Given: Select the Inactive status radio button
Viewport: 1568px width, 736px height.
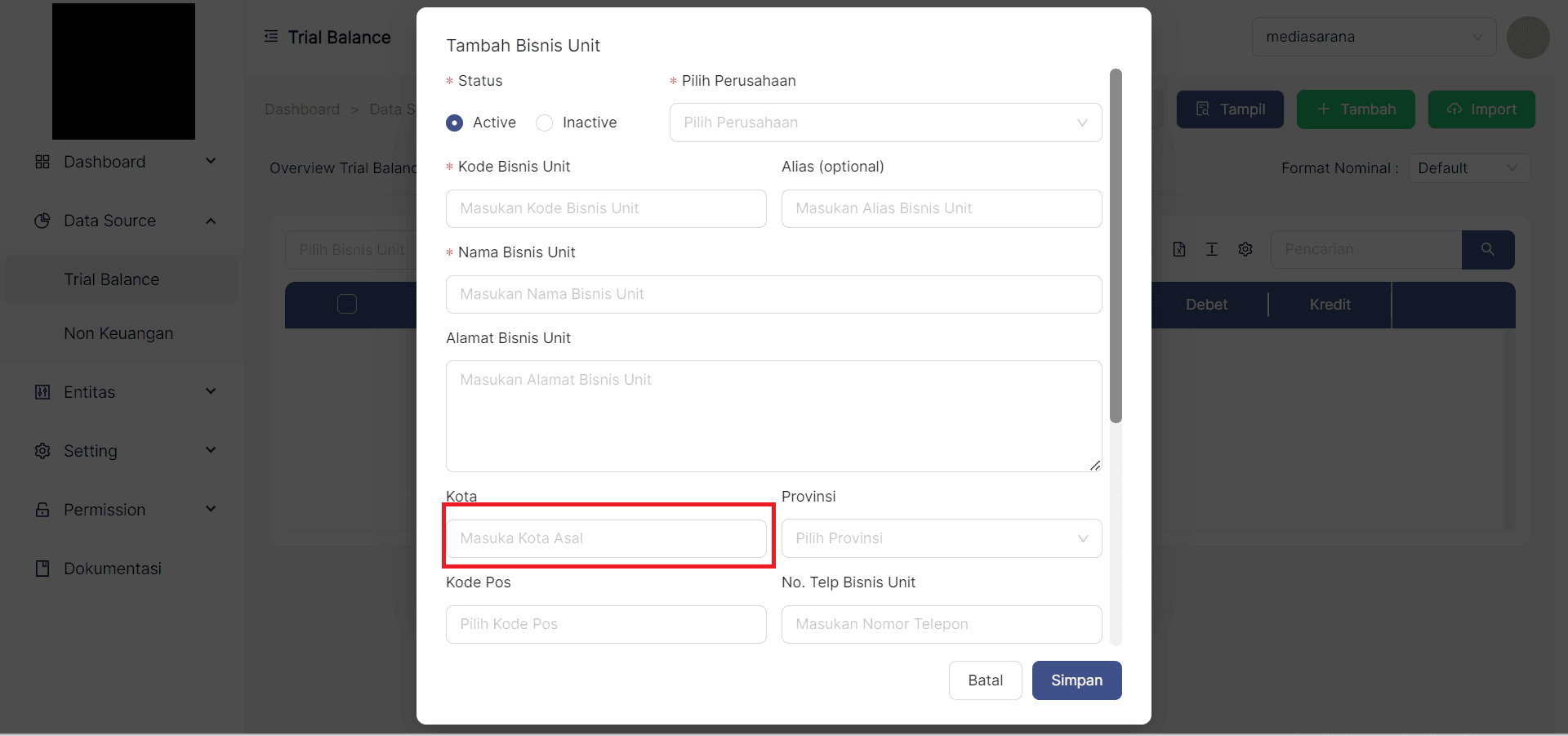Looking at the screenshot, I should pyautogui.click(x=545, y=123).
